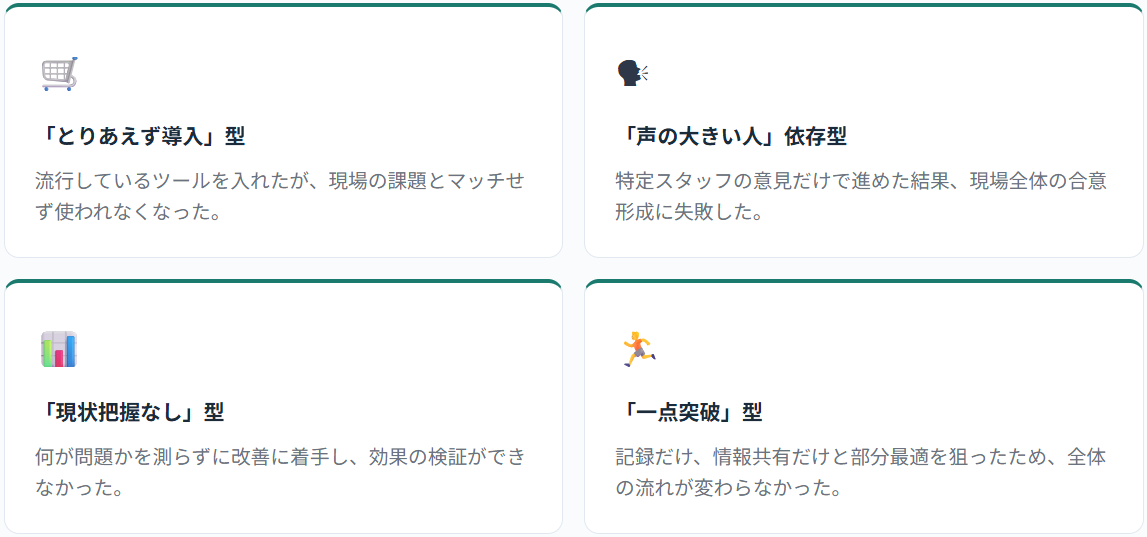Select the 「声の大きい人」依存型 heading
Viewport: 1147px width, 537px height.
[x=731, y=136]
